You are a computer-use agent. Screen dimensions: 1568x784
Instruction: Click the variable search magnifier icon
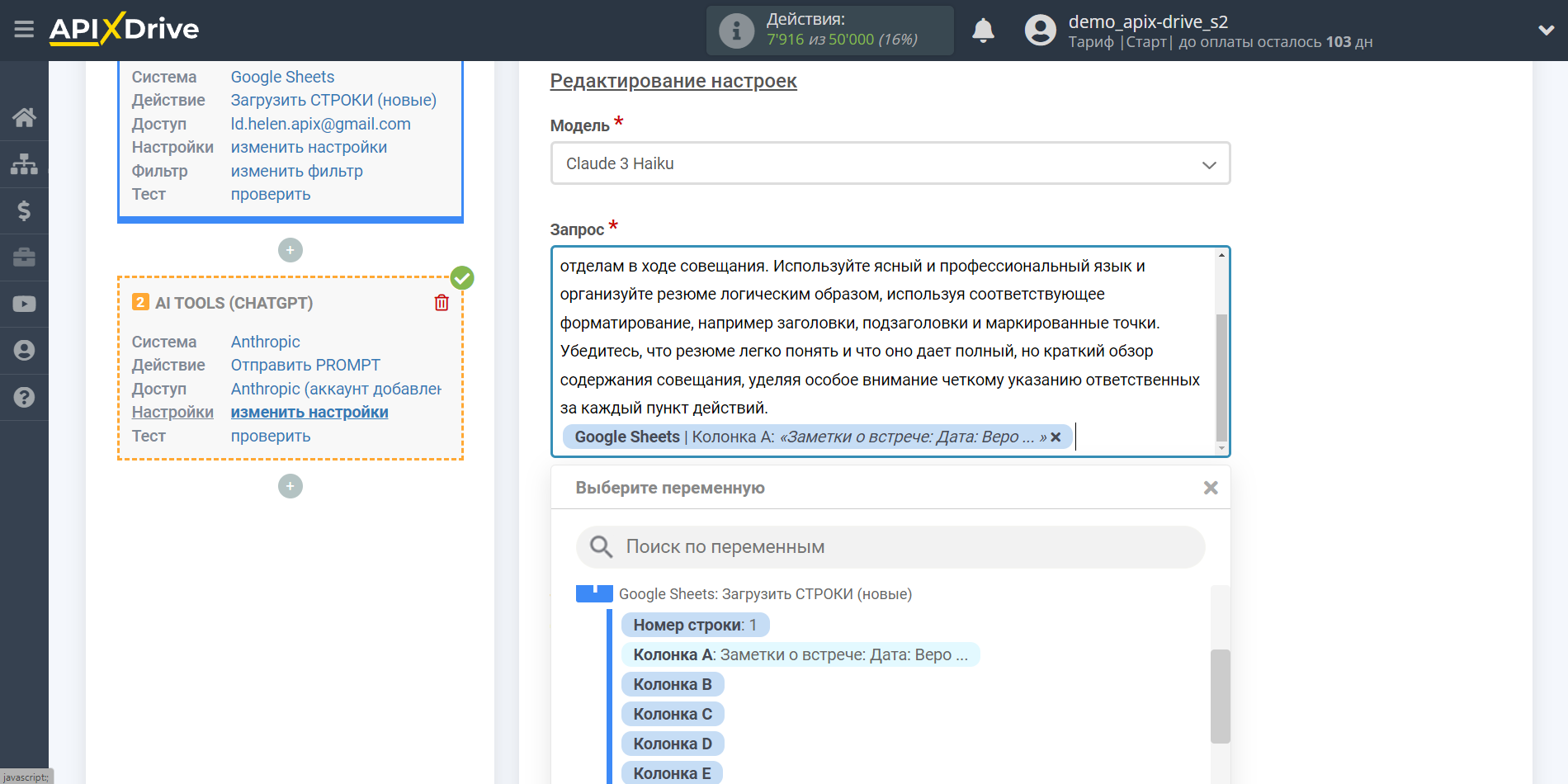(x=601, y=546)
